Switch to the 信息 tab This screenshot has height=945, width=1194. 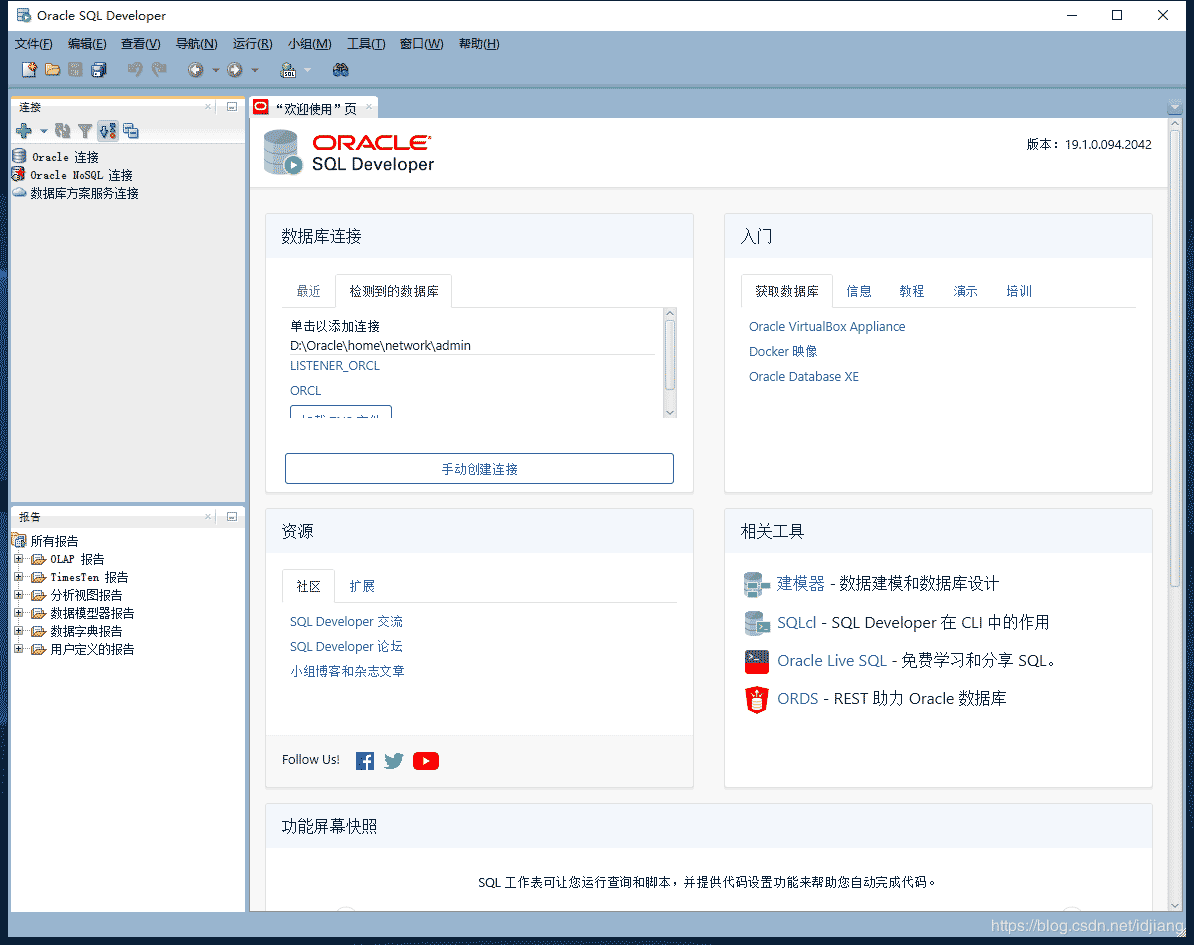859,292
